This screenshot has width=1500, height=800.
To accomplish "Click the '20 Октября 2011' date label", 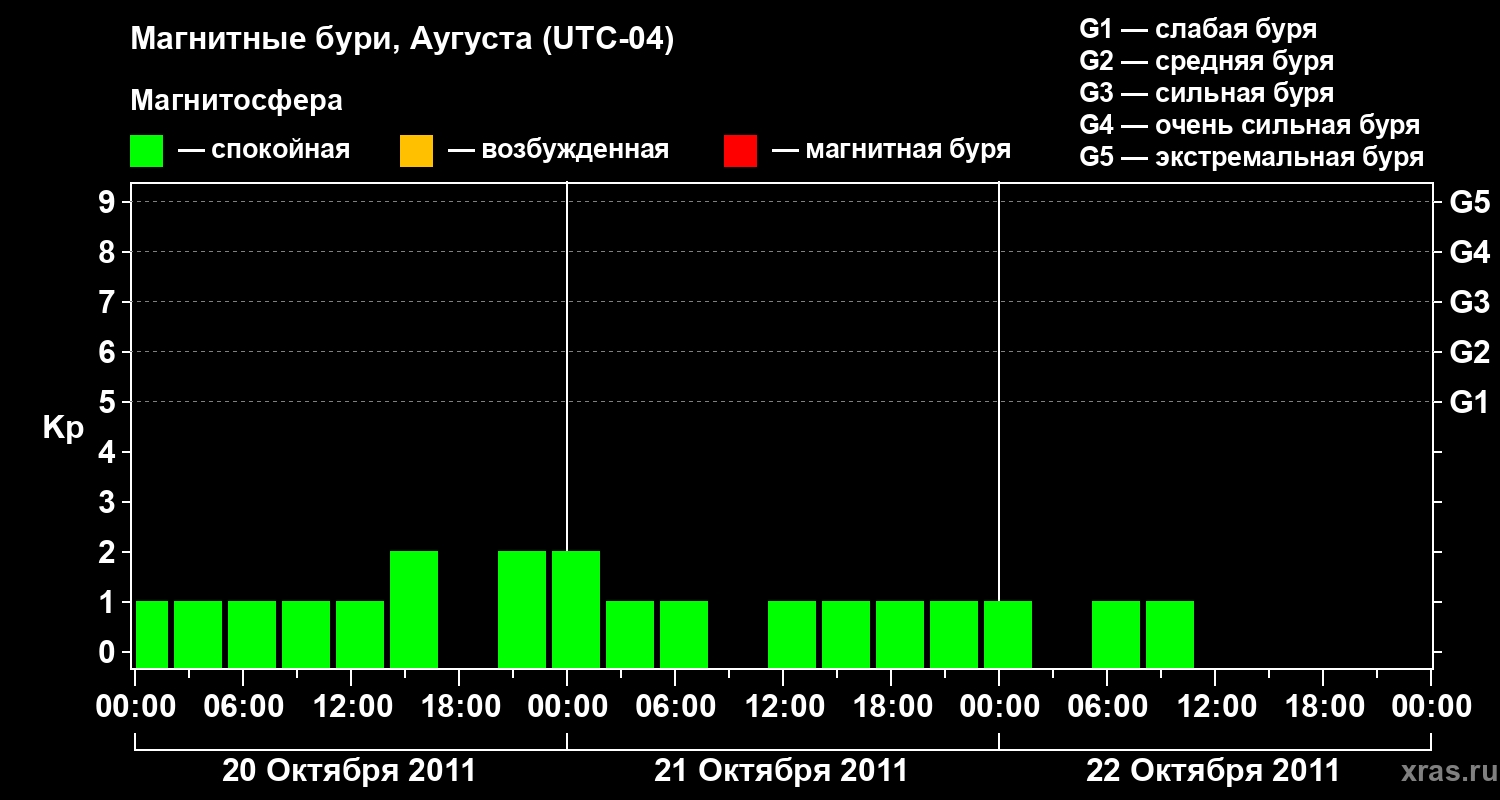I will click(349, 771).
